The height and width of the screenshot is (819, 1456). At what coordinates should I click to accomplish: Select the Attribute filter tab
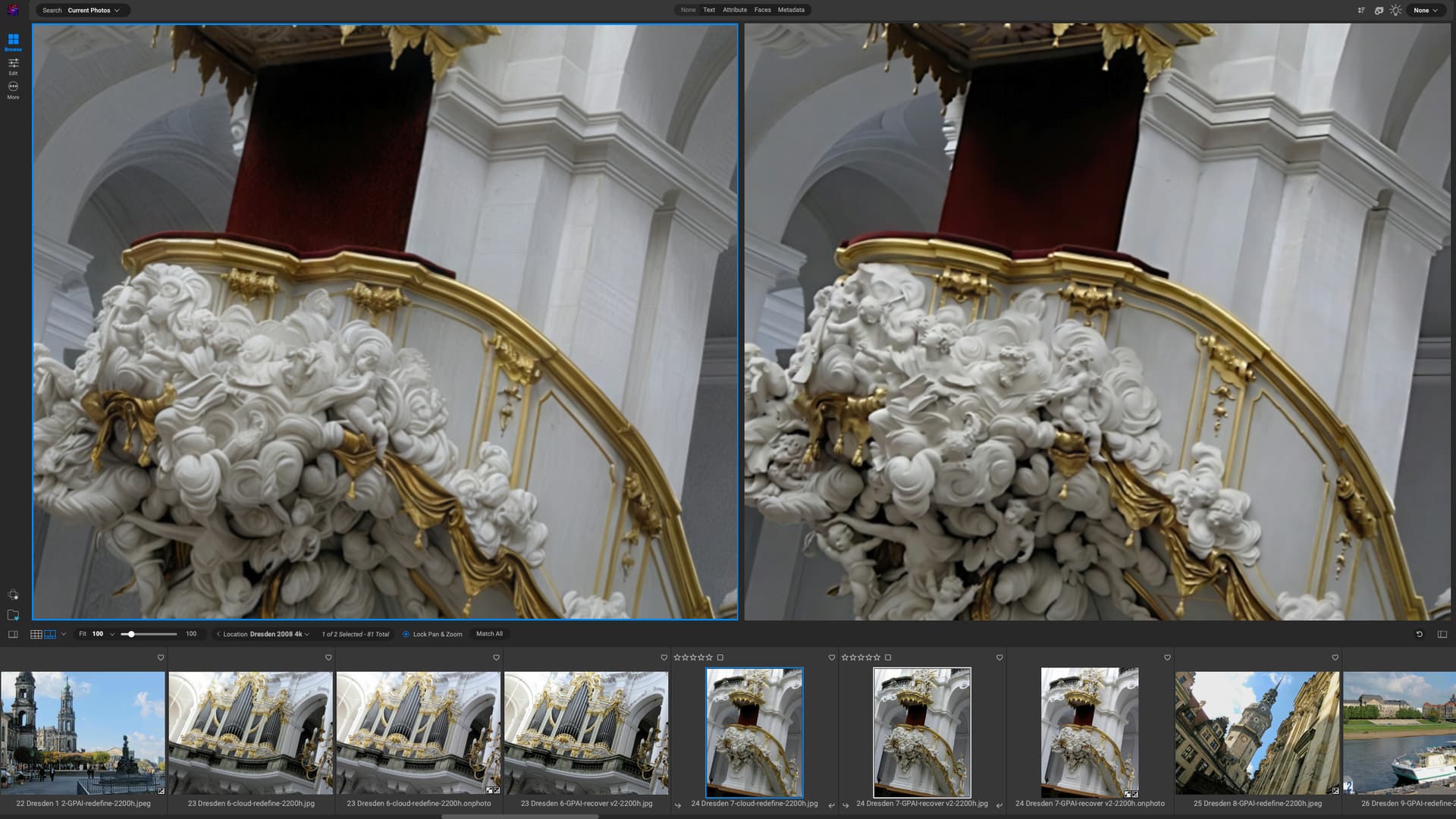point(734,10)
